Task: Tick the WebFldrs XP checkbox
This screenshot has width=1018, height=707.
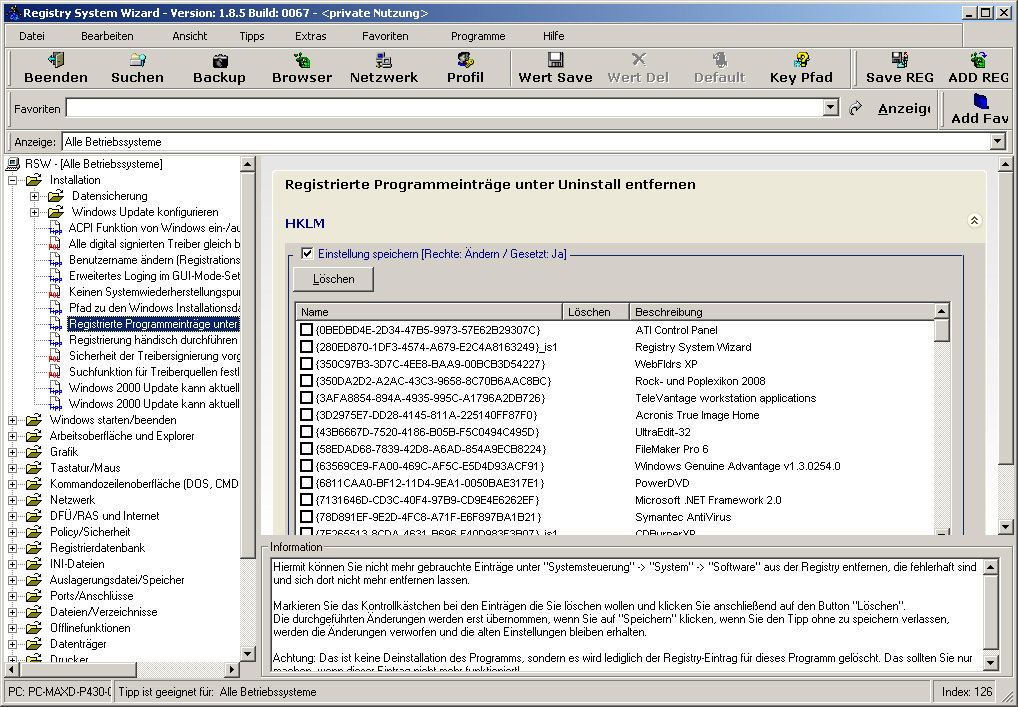Action: tap(306, 364)
